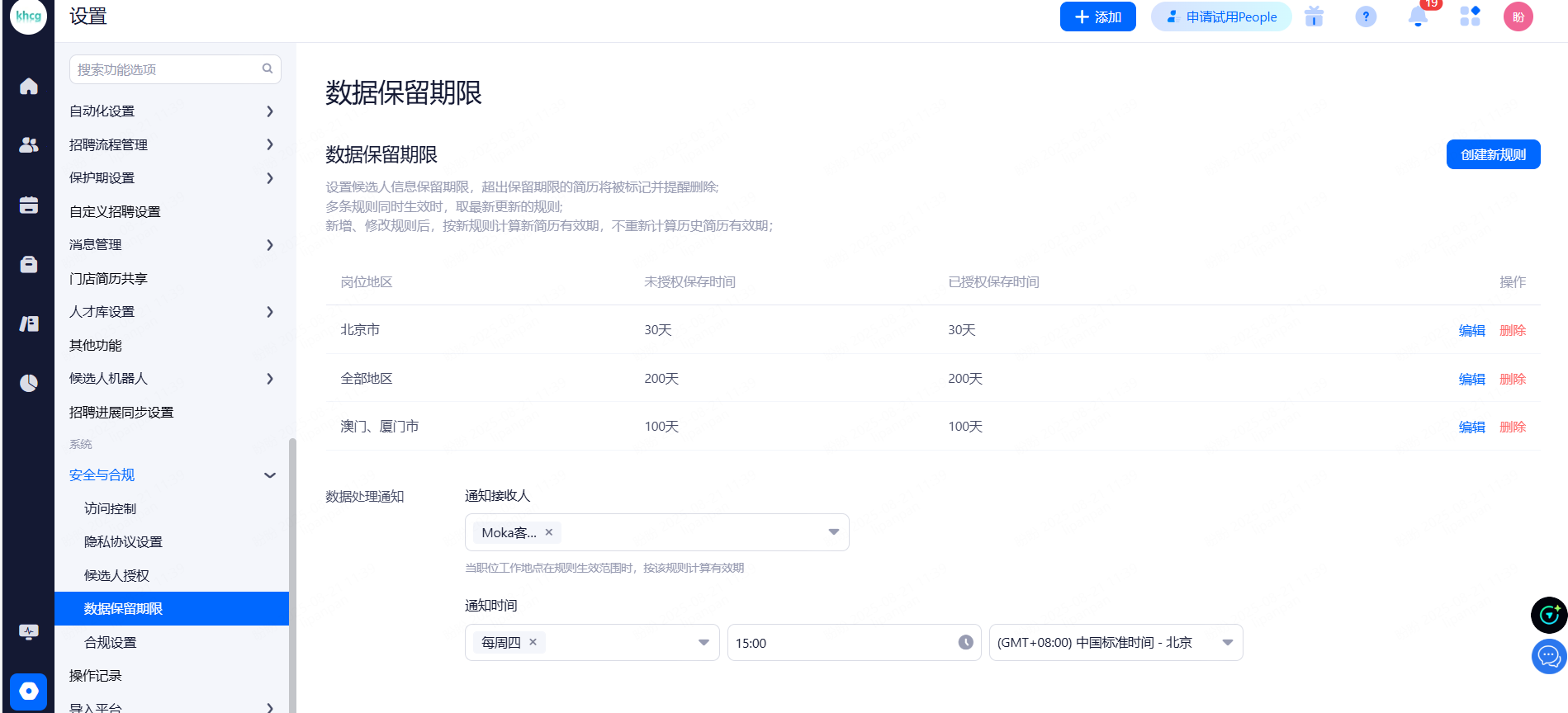Click the 创建新规则 button
Screen dimensions: 1568x713
pos(1493,154)
